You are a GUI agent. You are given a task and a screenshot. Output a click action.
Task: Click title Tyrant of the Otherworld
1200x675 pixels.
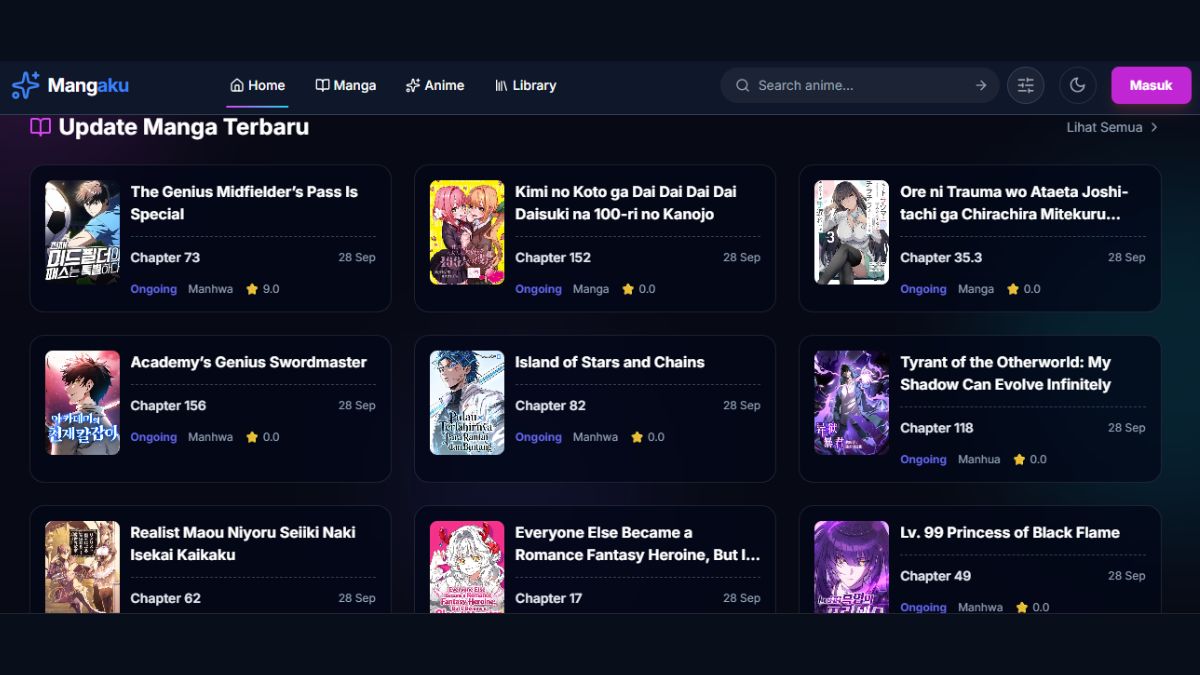pyautogui.click(x=1006, y=373)
